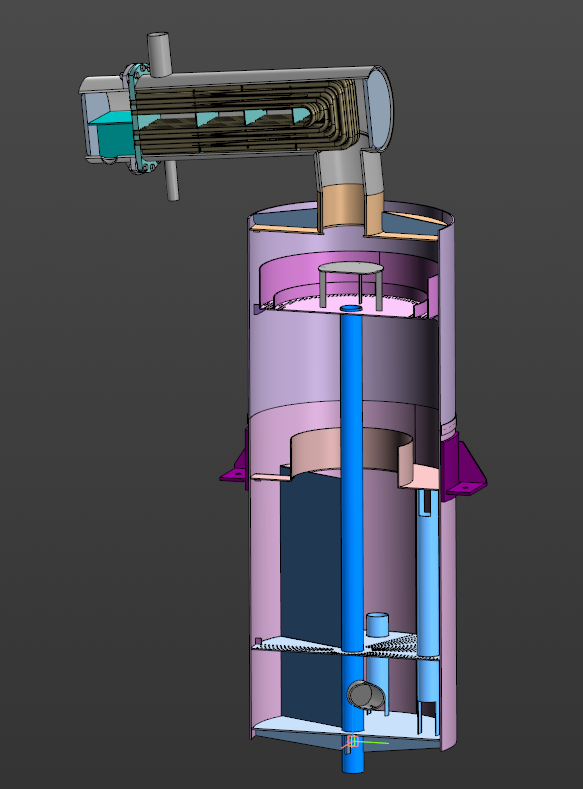Select the gray nozzle atop the heat exchanger

click(x=159, y=54)
